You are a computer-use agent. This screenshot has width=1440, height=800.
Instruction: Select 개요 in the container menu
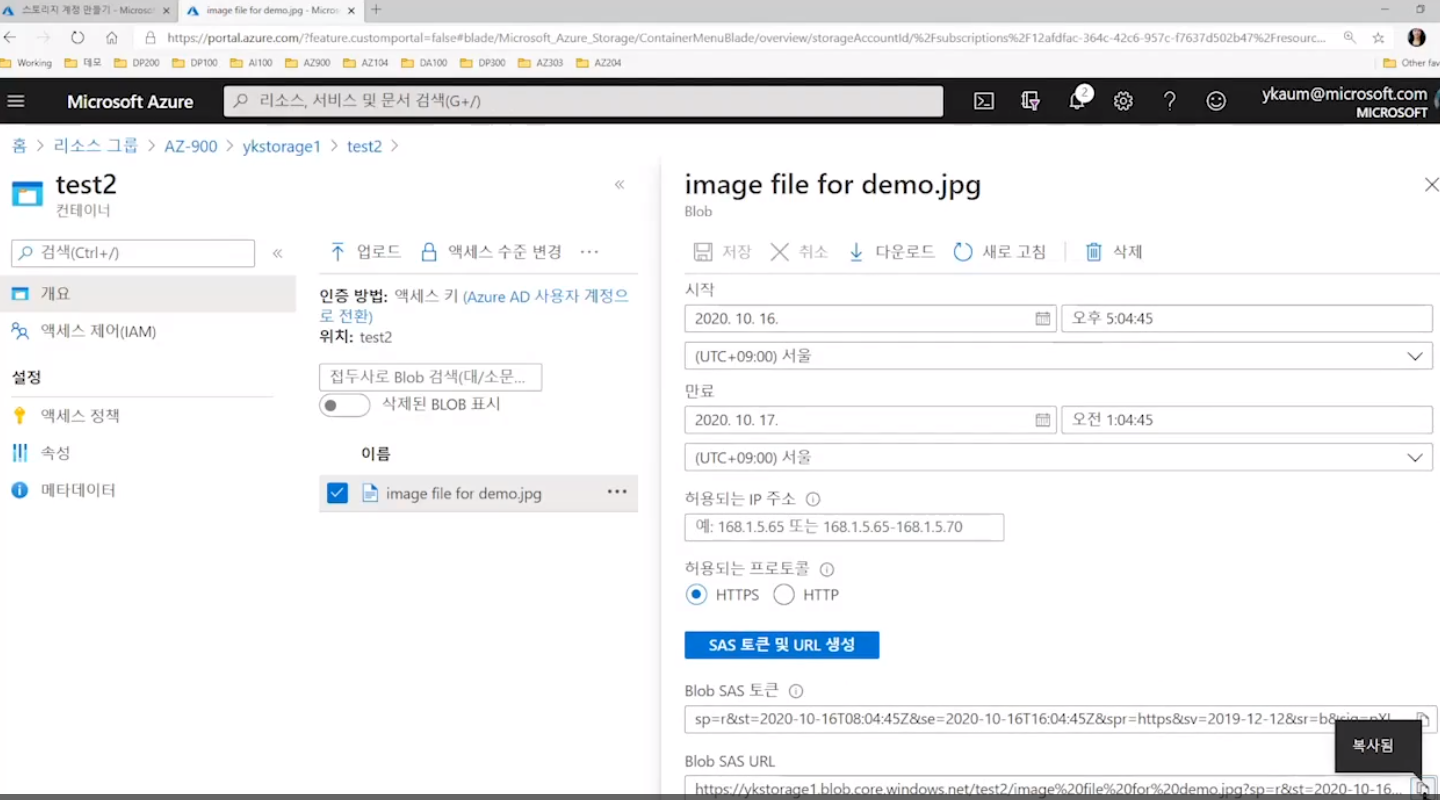148,294
